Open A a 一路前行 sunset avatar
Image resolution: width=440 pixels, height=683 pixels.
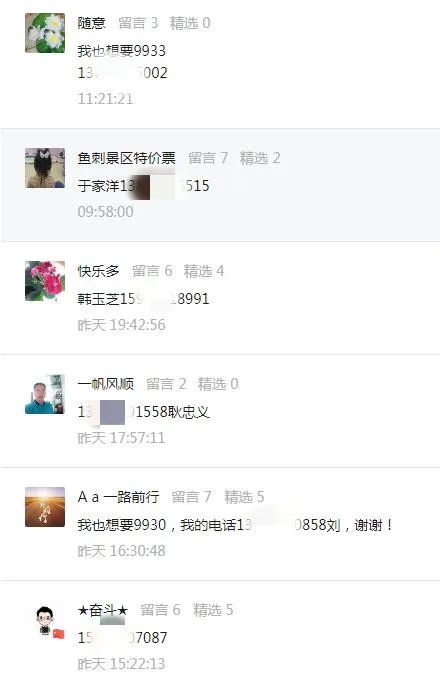(45, 507)
